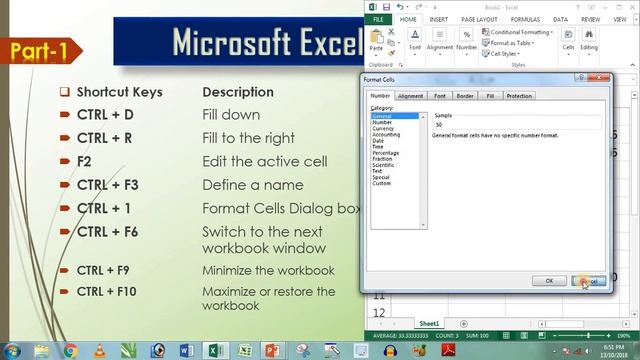Screen dimensions: 640x360
Task: Switch to Page Break Preview in status bar
Action: pos(542,336)
